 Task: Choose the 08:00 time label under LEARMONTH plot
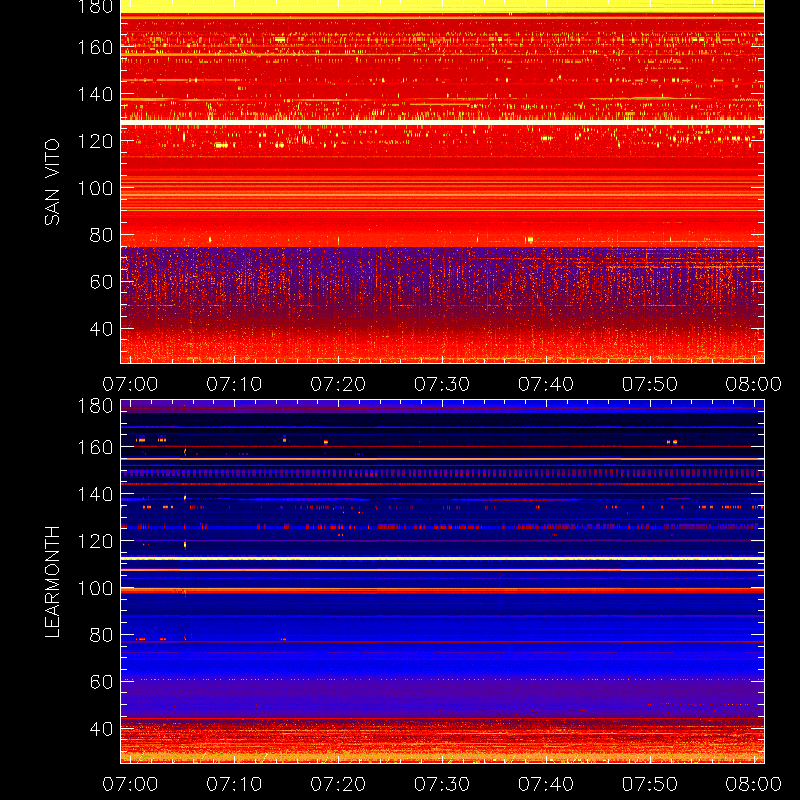[754, 784]
